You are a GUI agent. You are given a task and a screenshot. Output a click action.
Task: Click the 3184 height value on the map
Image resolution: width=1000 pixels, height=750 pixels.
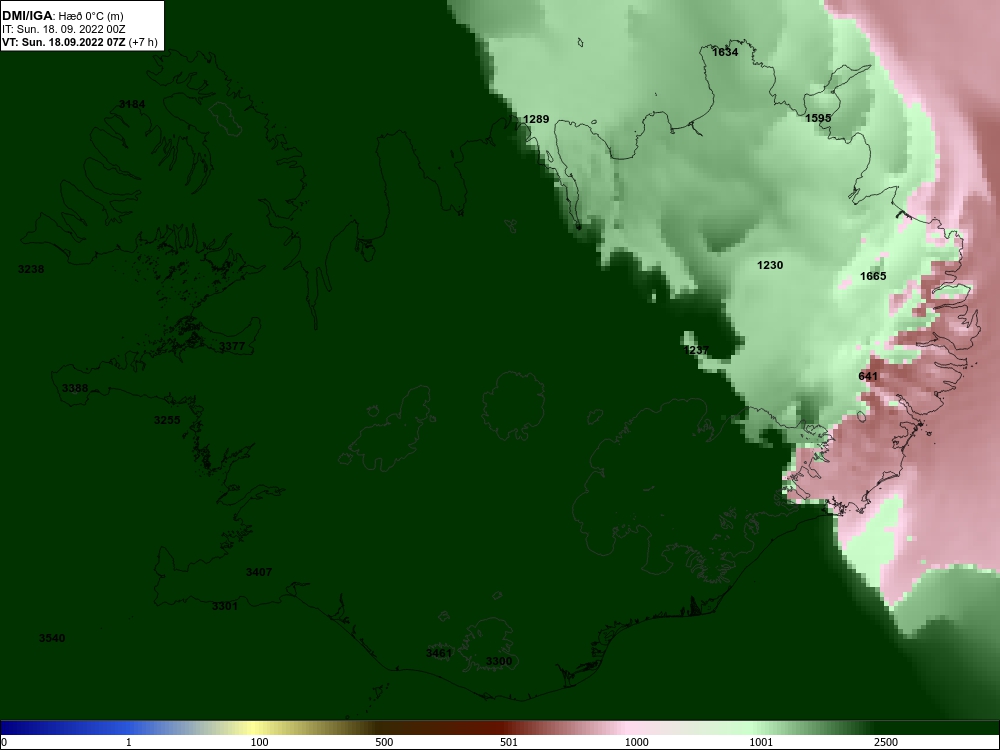[131, 104]
